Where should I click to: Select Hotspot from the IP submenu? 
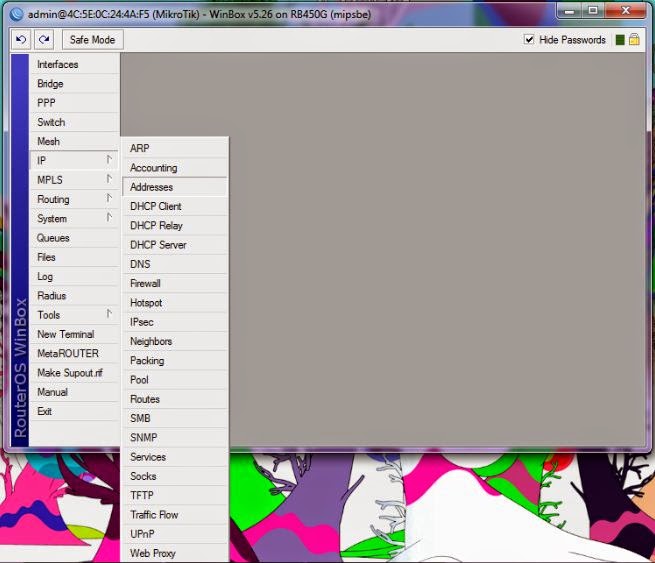[x=175, y=302]
